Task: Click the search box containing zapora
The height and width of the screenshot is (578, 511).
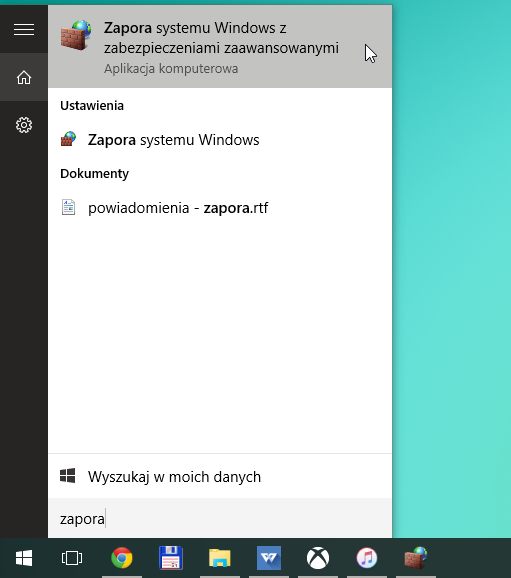Action: (x=220, y=518)
